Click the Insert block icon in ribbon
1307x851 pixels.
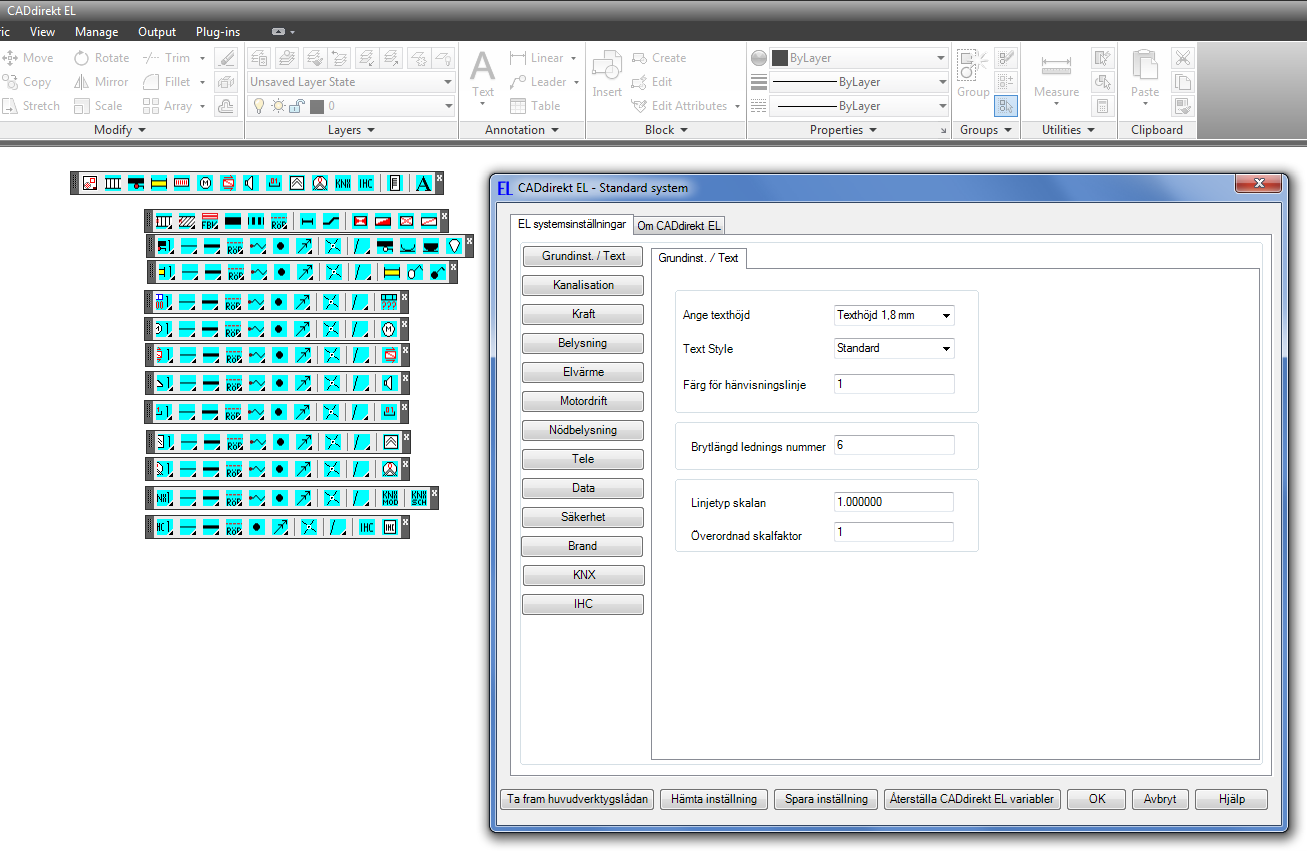[x=607, y=75]
